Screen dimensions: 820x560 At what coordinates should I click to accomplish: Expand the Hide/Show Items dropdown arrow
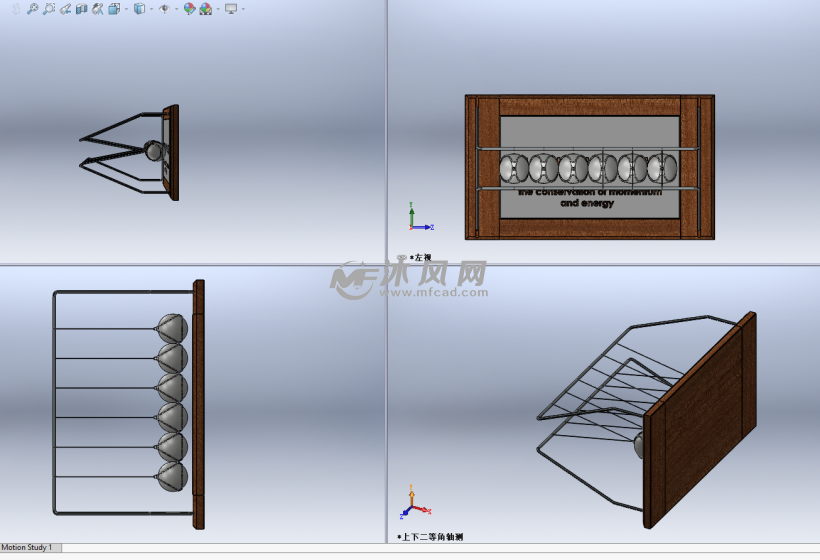(x=176, y=9)
